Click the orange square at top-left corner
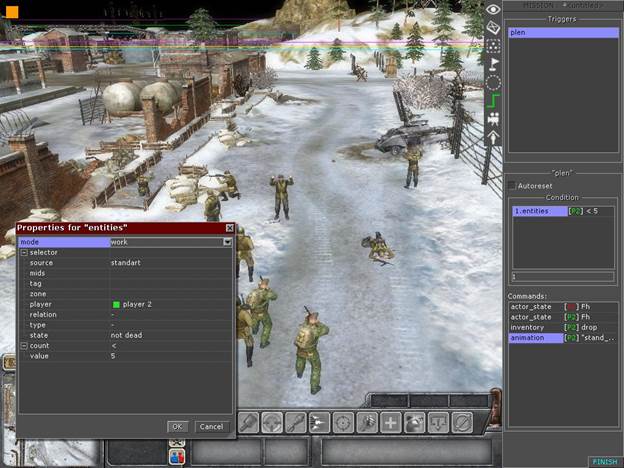The height and width of the screenshot is (468, 624). (12, 12)
